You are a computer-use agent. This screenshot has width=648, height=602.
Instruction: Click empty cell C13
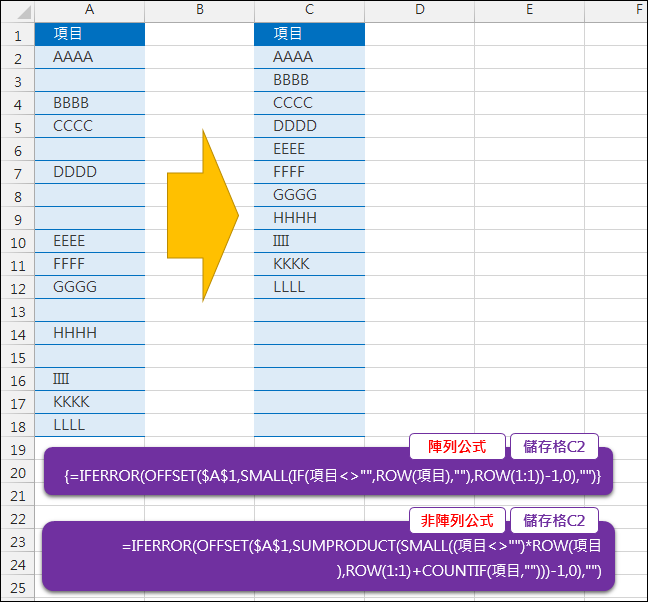pyautogui.click(x=310, y=310)
